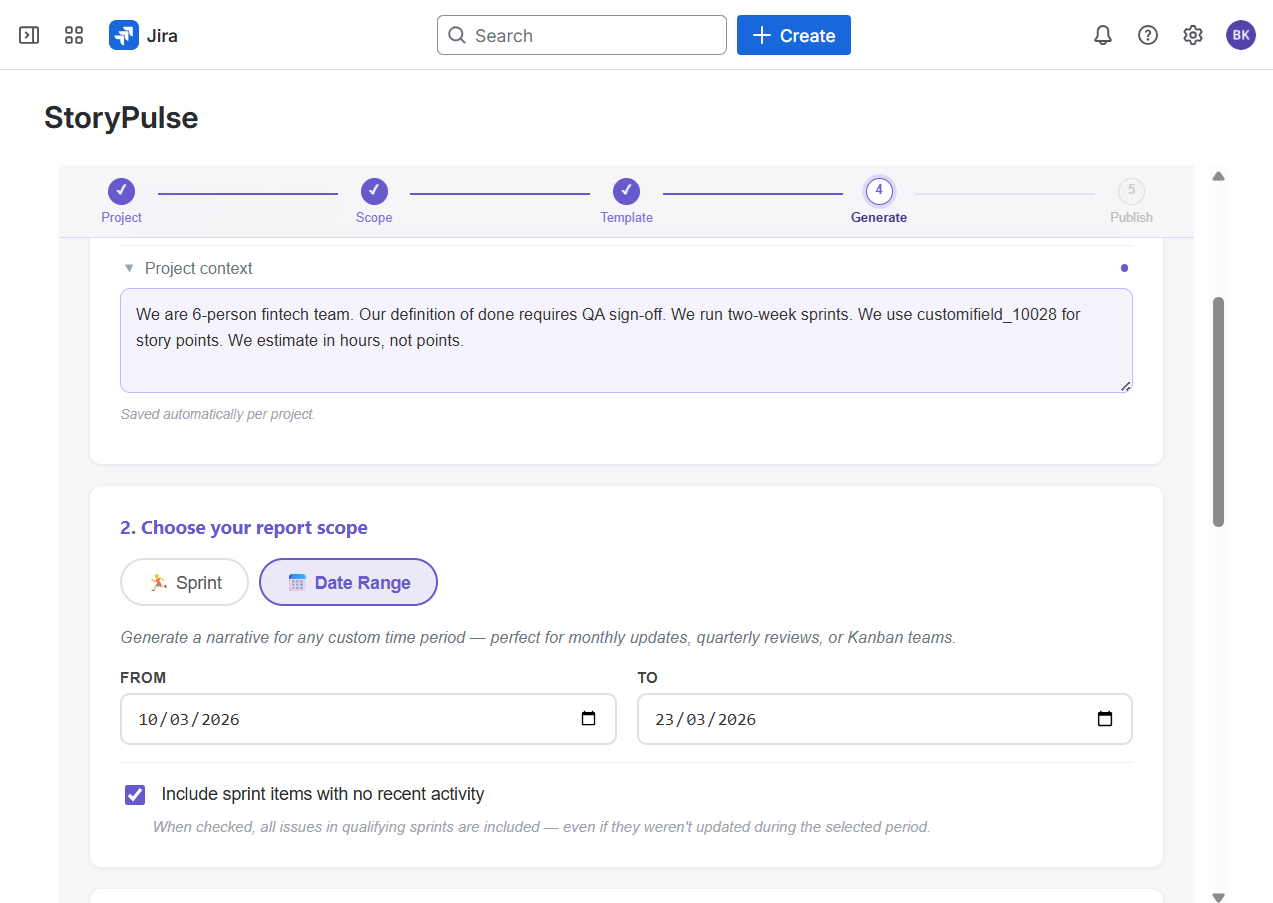
Task: Click the FROM date field 10/03/2026
Action: point(368,719)
